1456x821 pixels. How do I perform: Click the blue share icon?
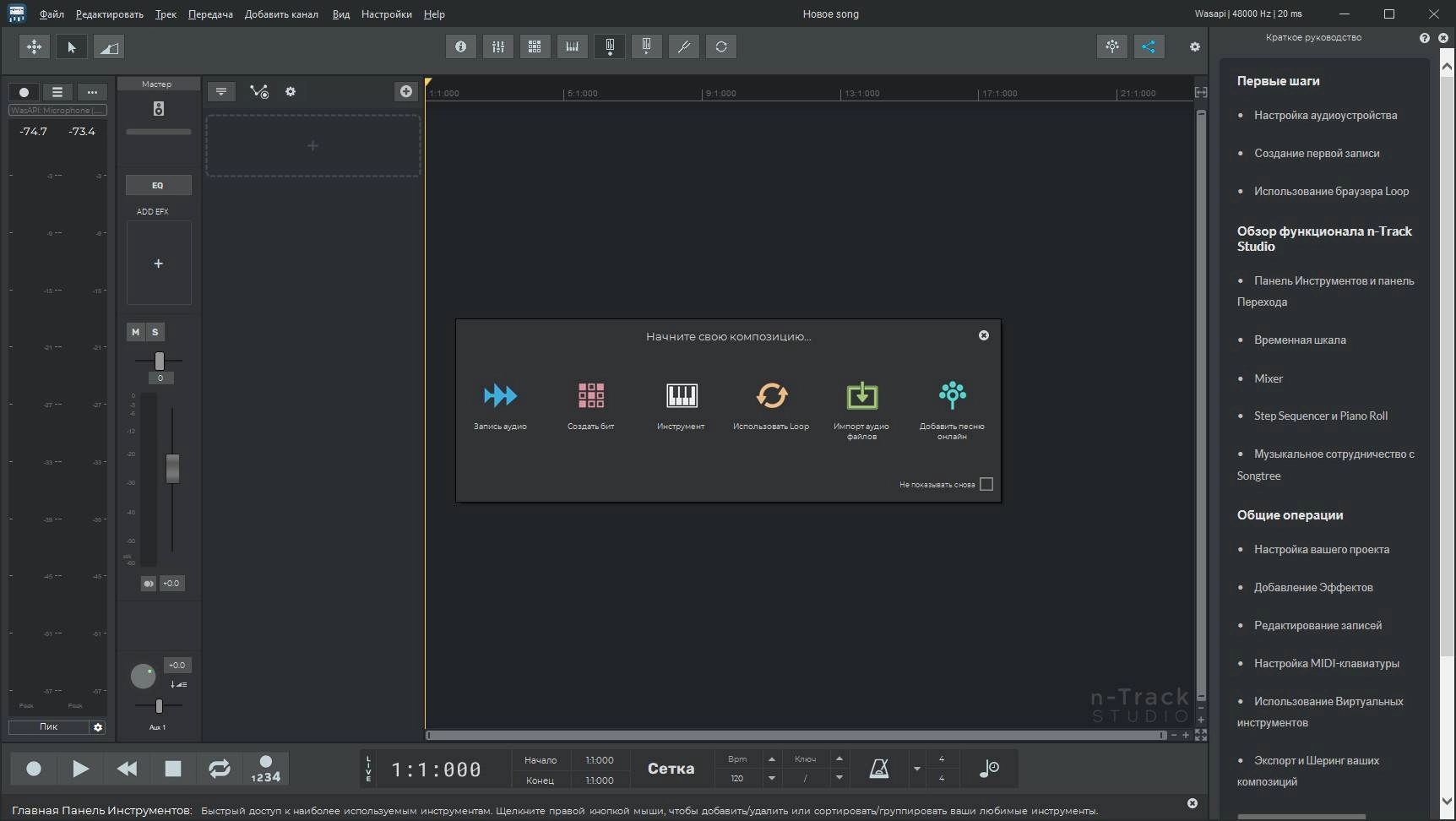[1149, 46]
